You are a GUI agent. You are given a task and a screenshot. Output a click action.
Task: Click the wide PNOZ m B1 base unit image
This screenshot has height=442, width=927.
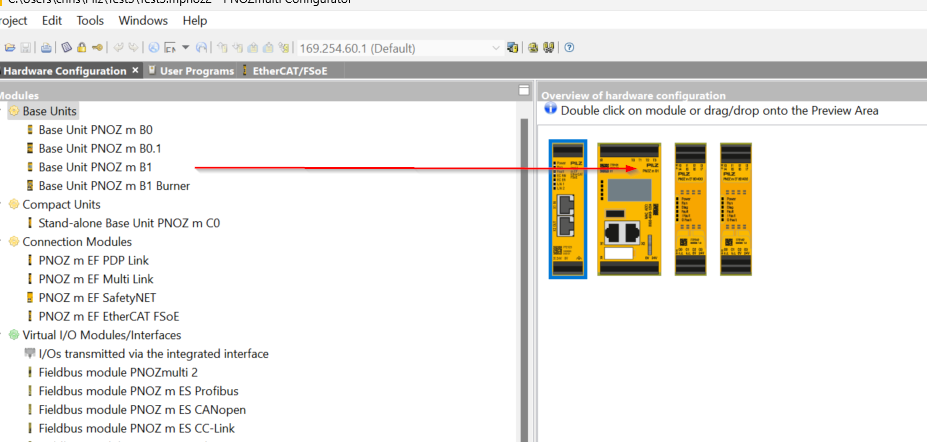(x=628, y=209)
